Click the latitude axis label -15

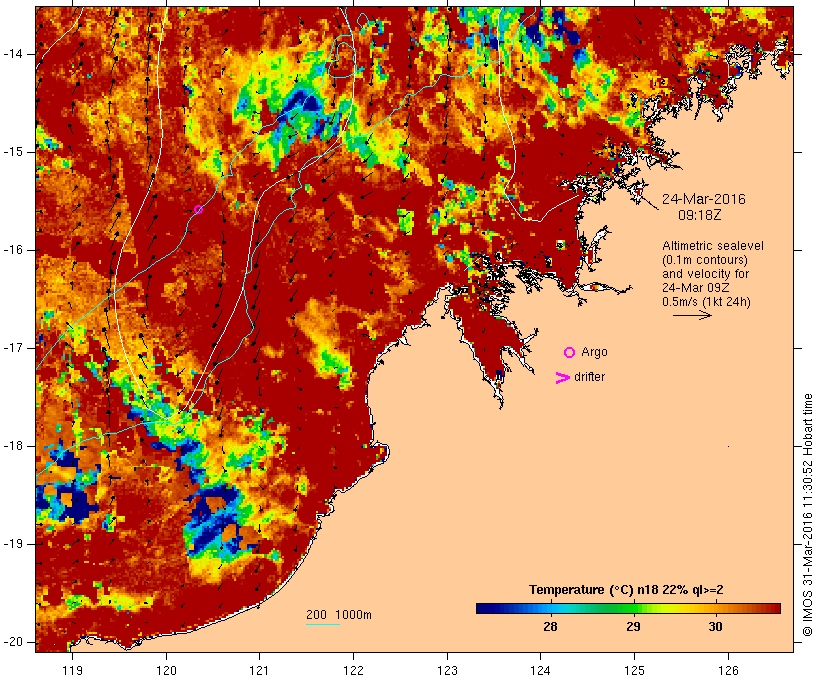(x=13, y=152)
